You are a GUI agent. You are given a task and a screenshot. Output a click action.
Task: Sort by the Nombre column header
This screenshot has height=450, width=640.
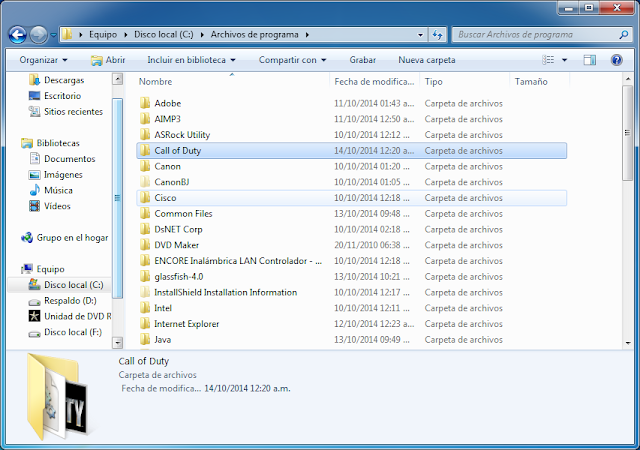pos(232,82)
